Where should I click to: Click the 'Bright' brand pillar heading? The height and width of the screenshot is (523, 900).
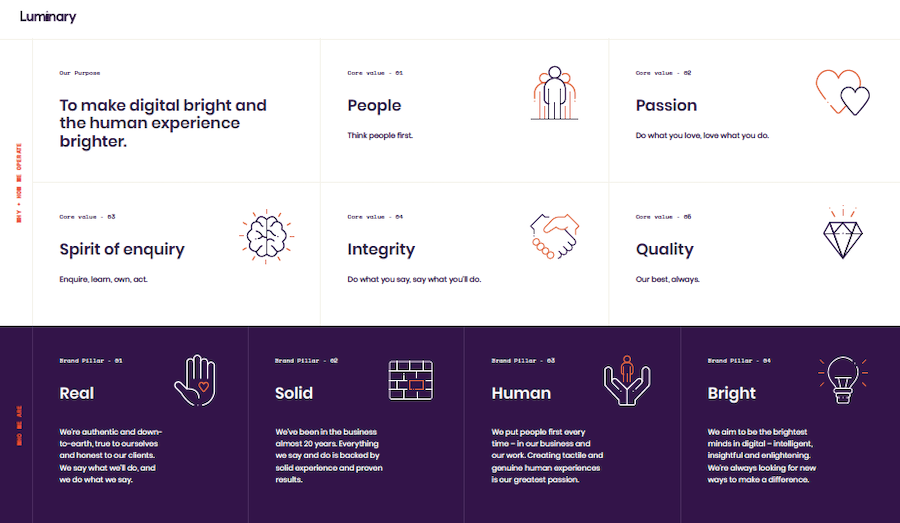click(731, 393)
